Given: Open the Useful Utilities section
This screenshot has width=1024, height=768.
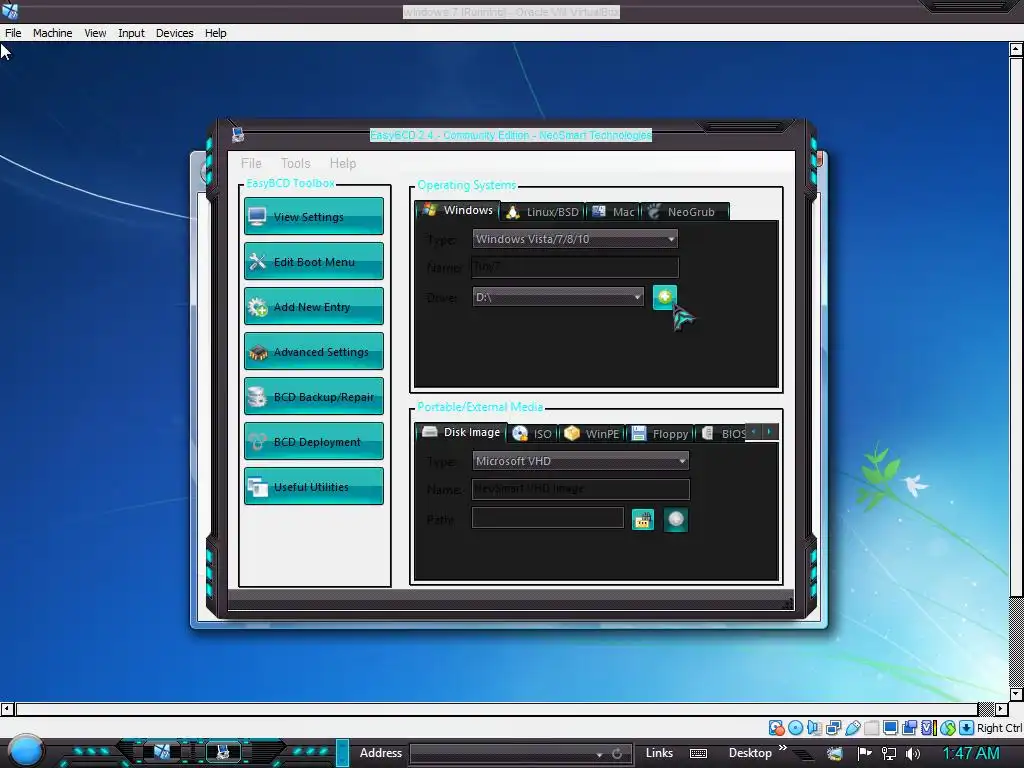Looking at the screenshot, I should point(313,487).
